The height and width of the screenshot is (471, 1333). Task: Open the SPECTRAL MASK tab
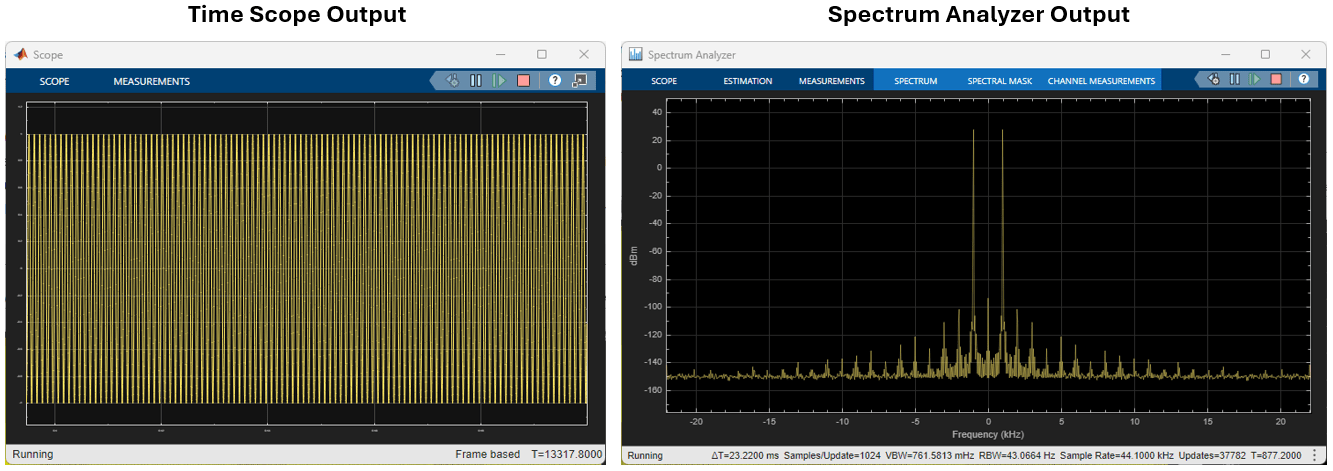click(x=1000, y=81)
